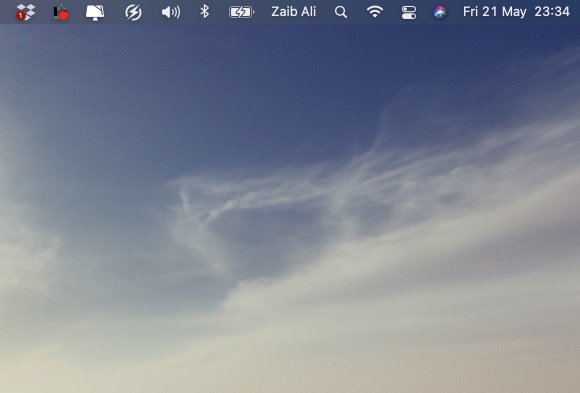Click the circled lightning bolt menu icon
Image resolution: width=580 pixels, height=393 pixels.
[x=133, y=12]
